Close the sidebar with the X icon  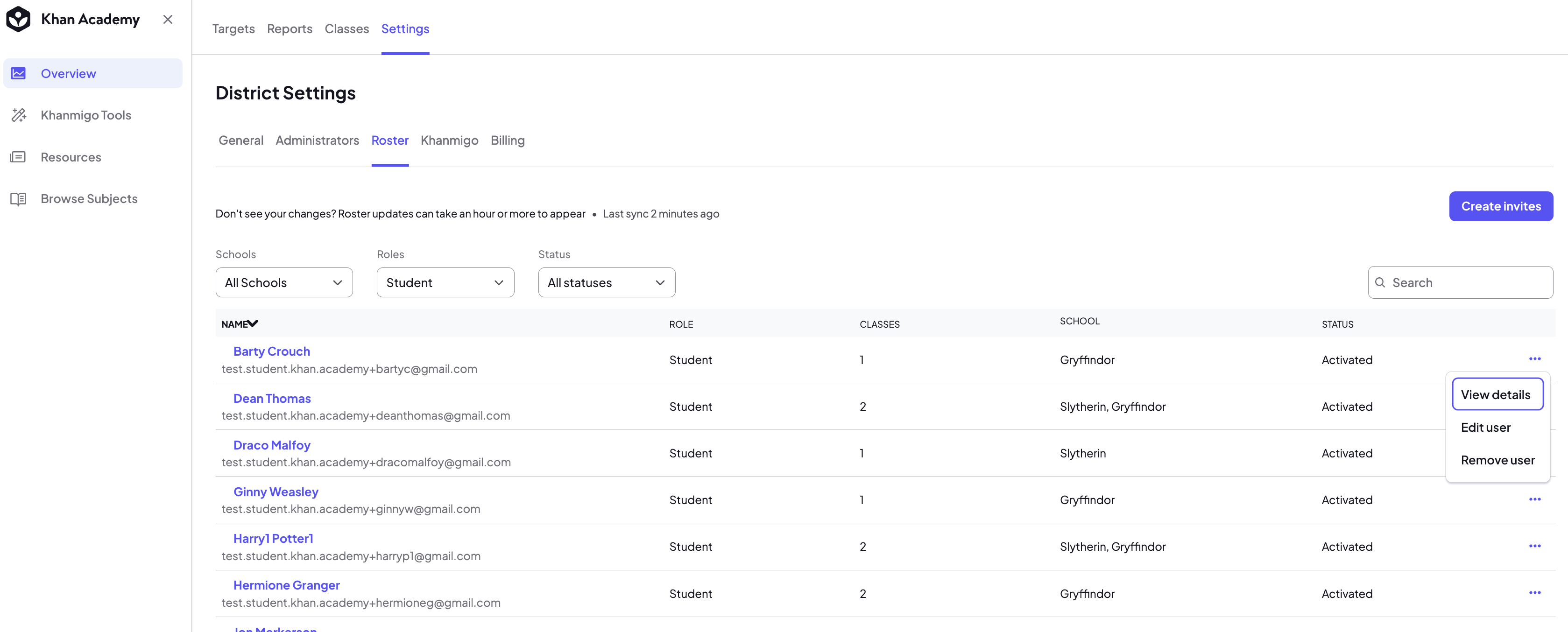point(168,20)
